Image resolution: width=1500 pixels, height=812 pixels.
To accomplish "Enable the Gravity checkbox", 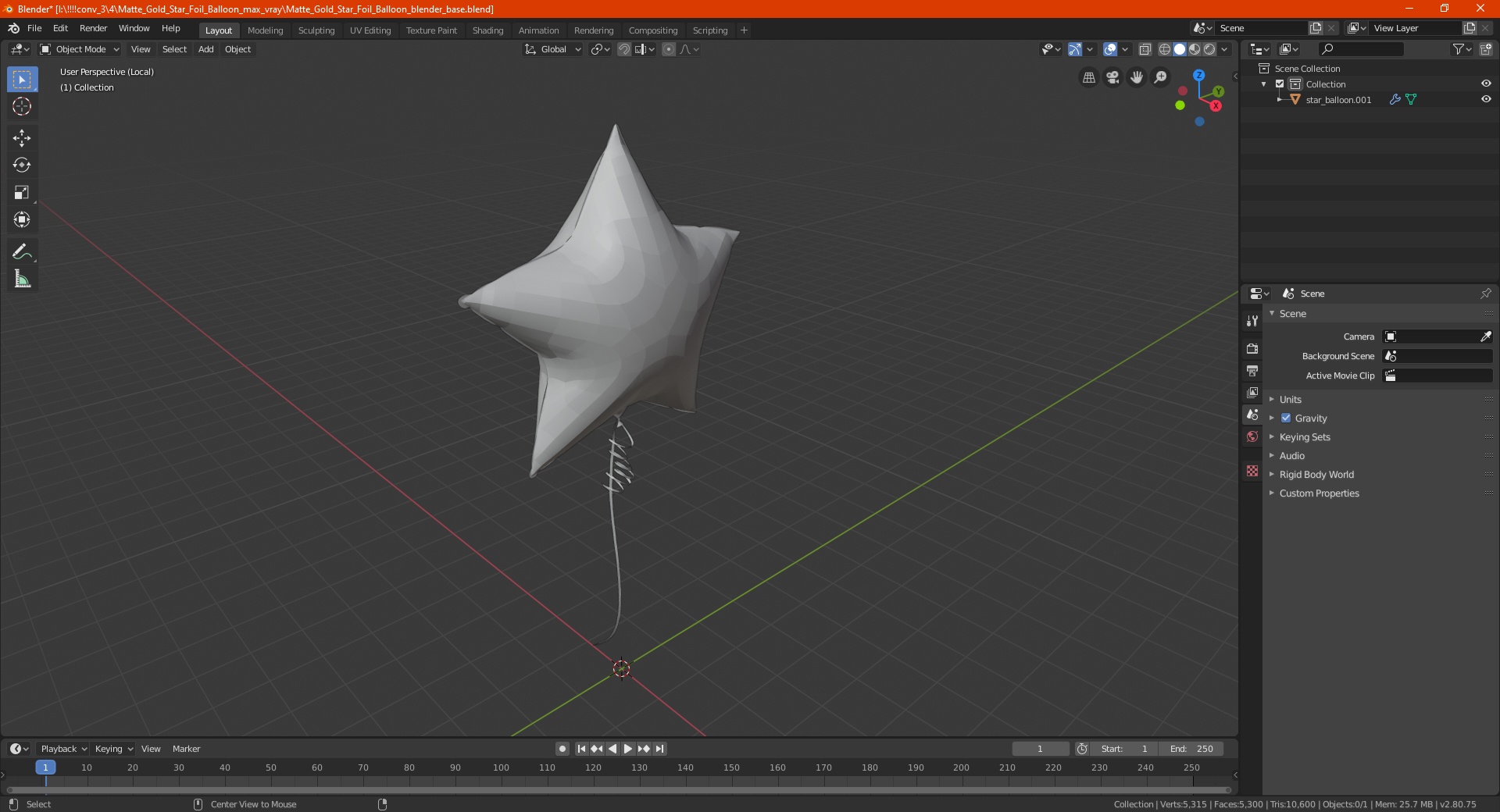I will tap(1286, 418).
